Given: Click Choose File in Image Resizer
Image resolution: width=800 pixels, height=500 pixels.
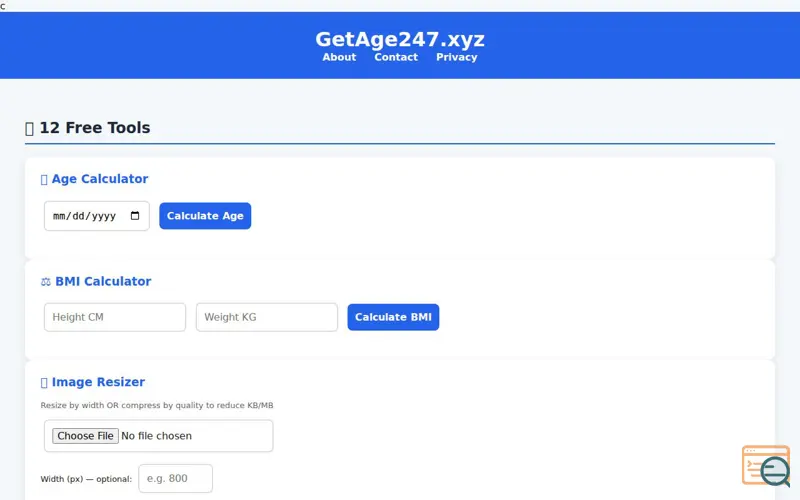Looking at the screenshot, I should [x=85, y=436].
